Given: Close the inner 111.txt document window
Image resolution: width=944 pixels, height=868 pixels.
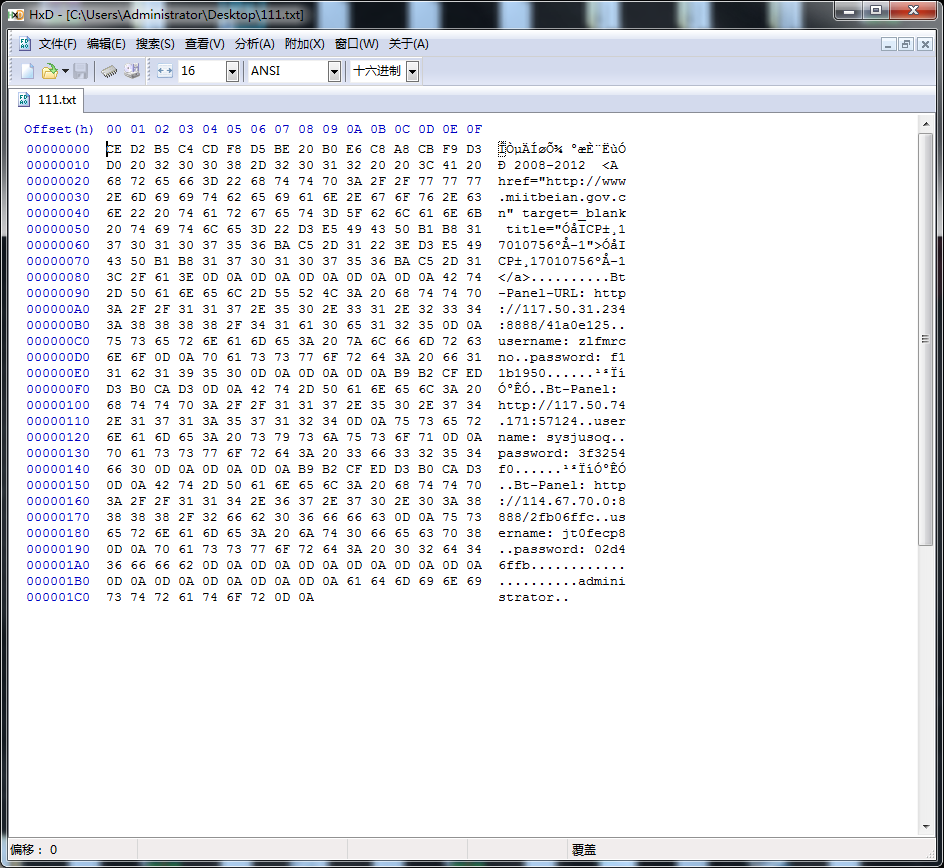Looking at the screenshot, I should click(925, 44).
